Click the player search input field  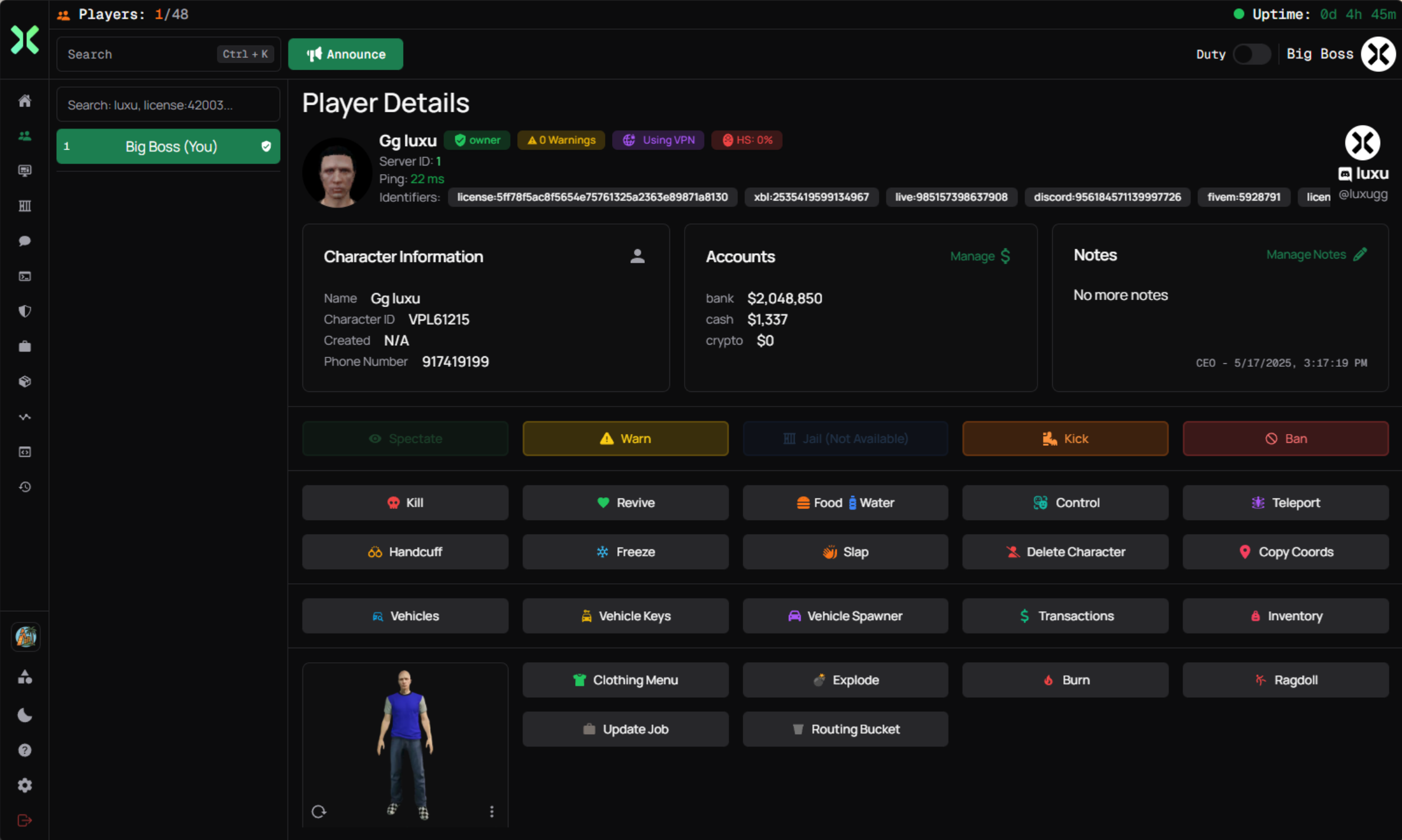(x=168, y=105)
